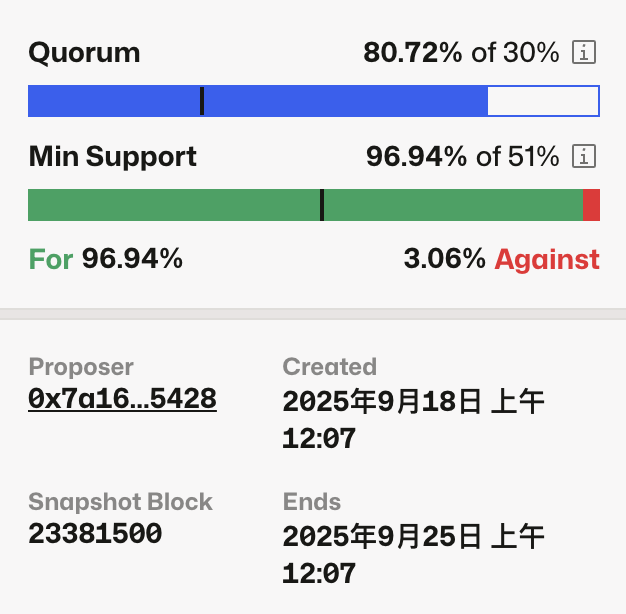Select the black threshold marker on Quorum bar

coord(202,101)
